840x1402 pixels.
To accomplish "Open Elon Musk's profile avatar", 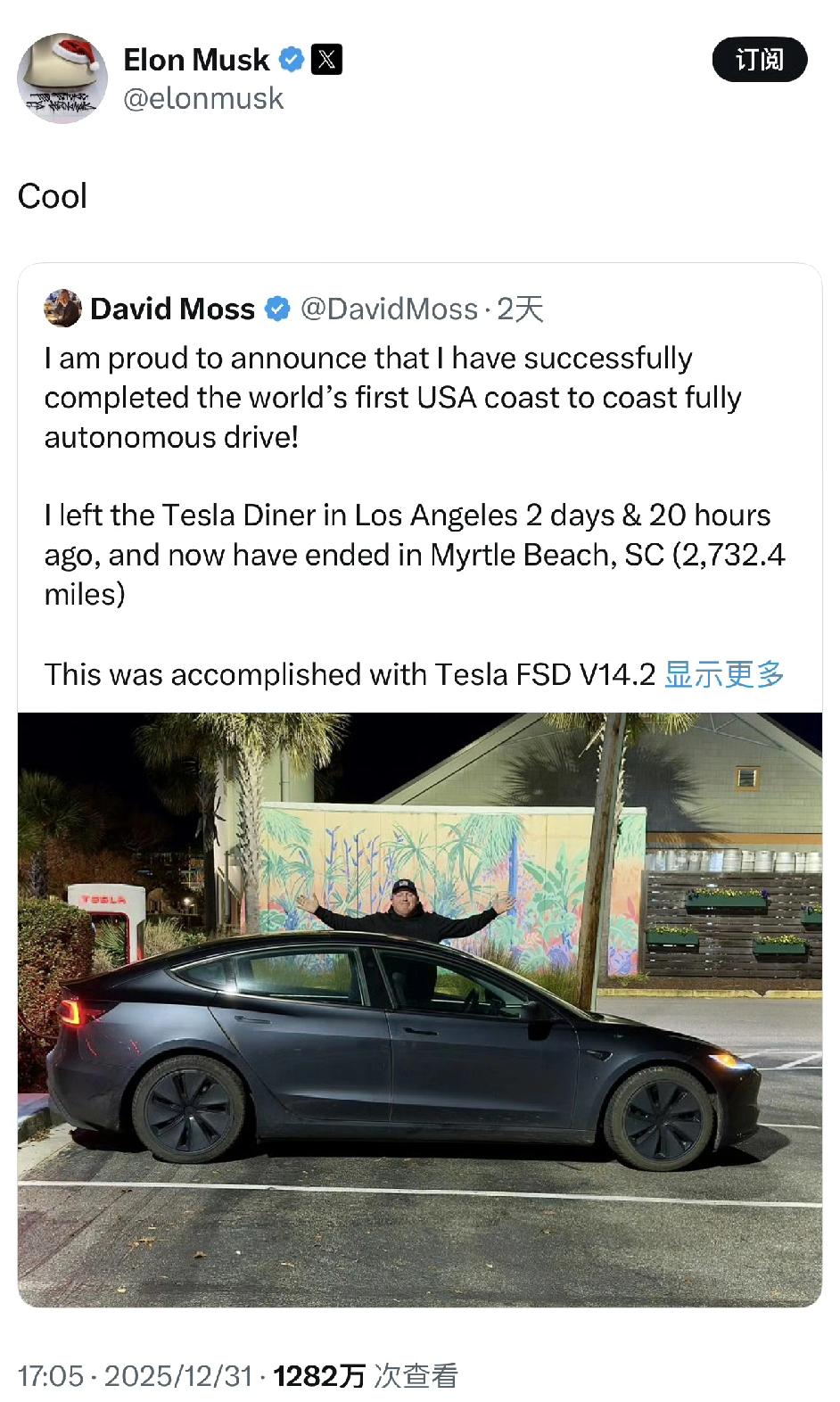I will (62, 78).
